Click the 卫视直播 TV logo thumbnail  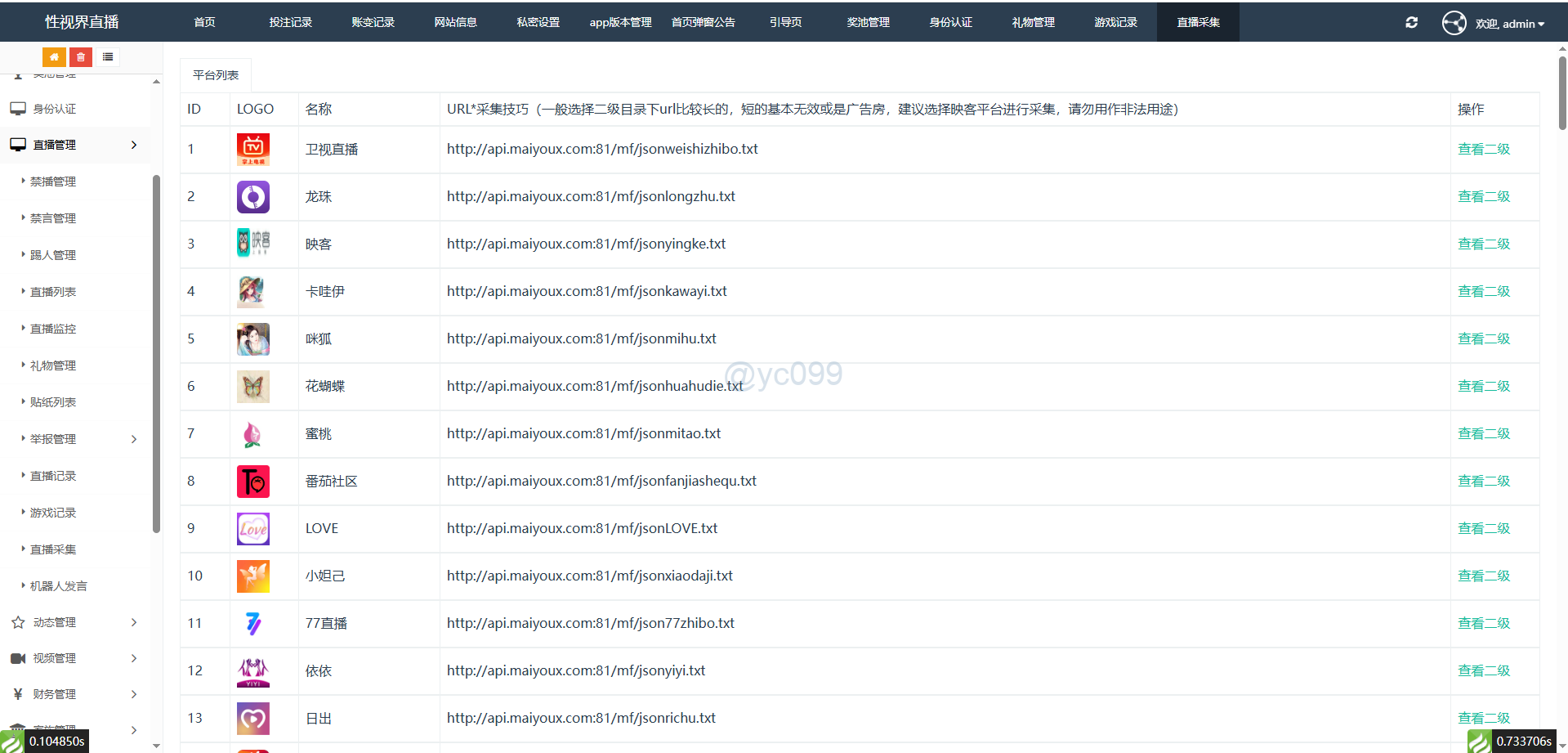[x=253, y=150]
